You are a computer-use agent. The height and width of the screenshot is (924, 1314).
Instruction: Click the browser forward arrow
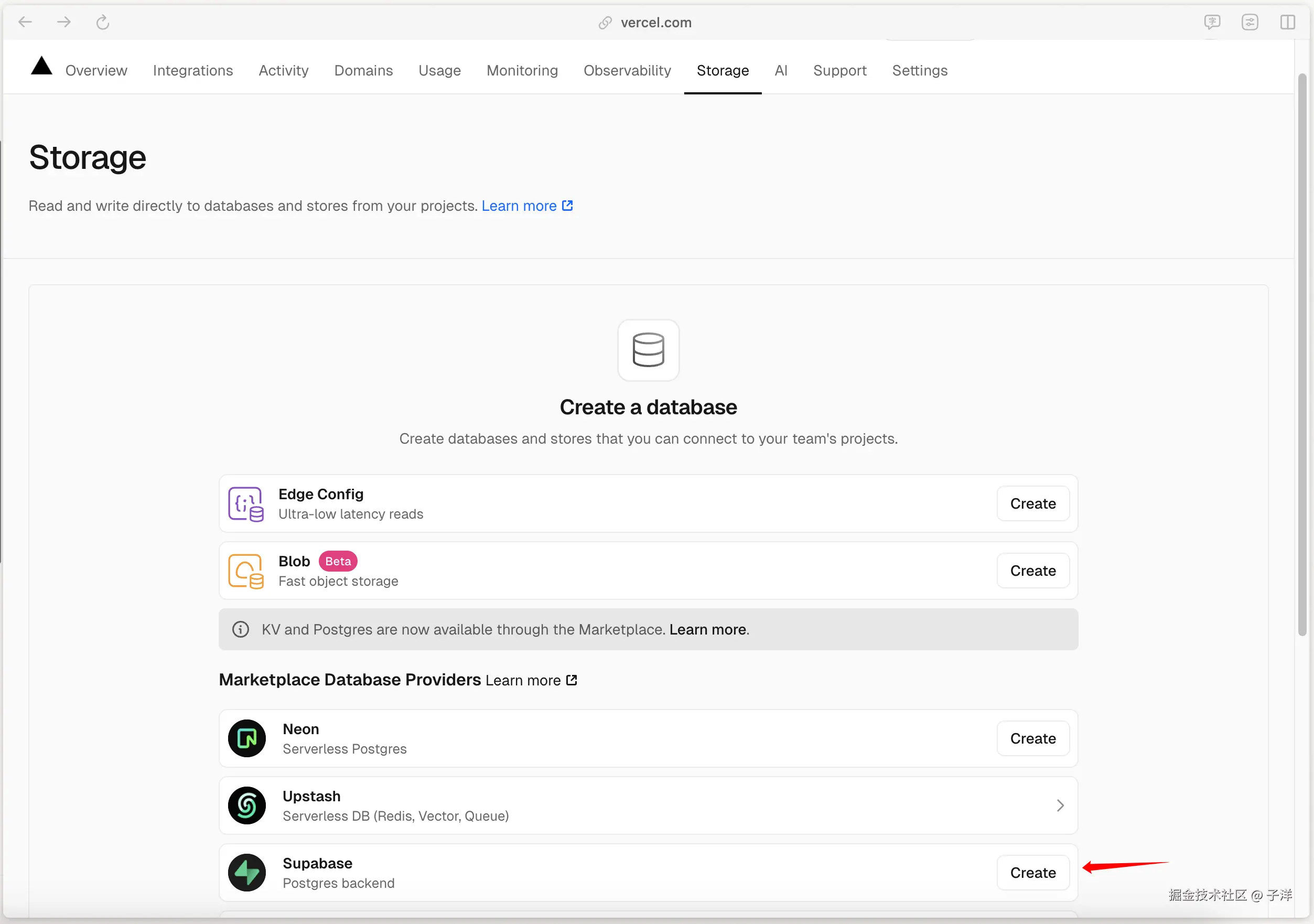(x=64, y=23)
